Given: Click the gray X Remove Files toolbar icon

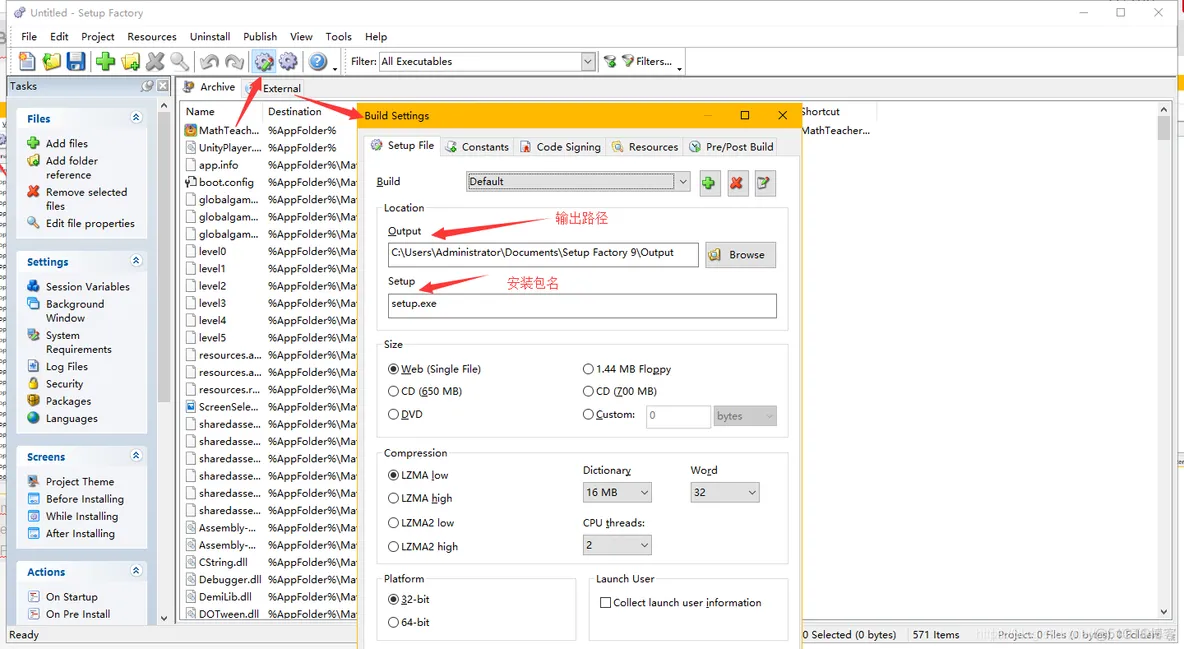Looking at the screenshot, I should pos(156,61).
